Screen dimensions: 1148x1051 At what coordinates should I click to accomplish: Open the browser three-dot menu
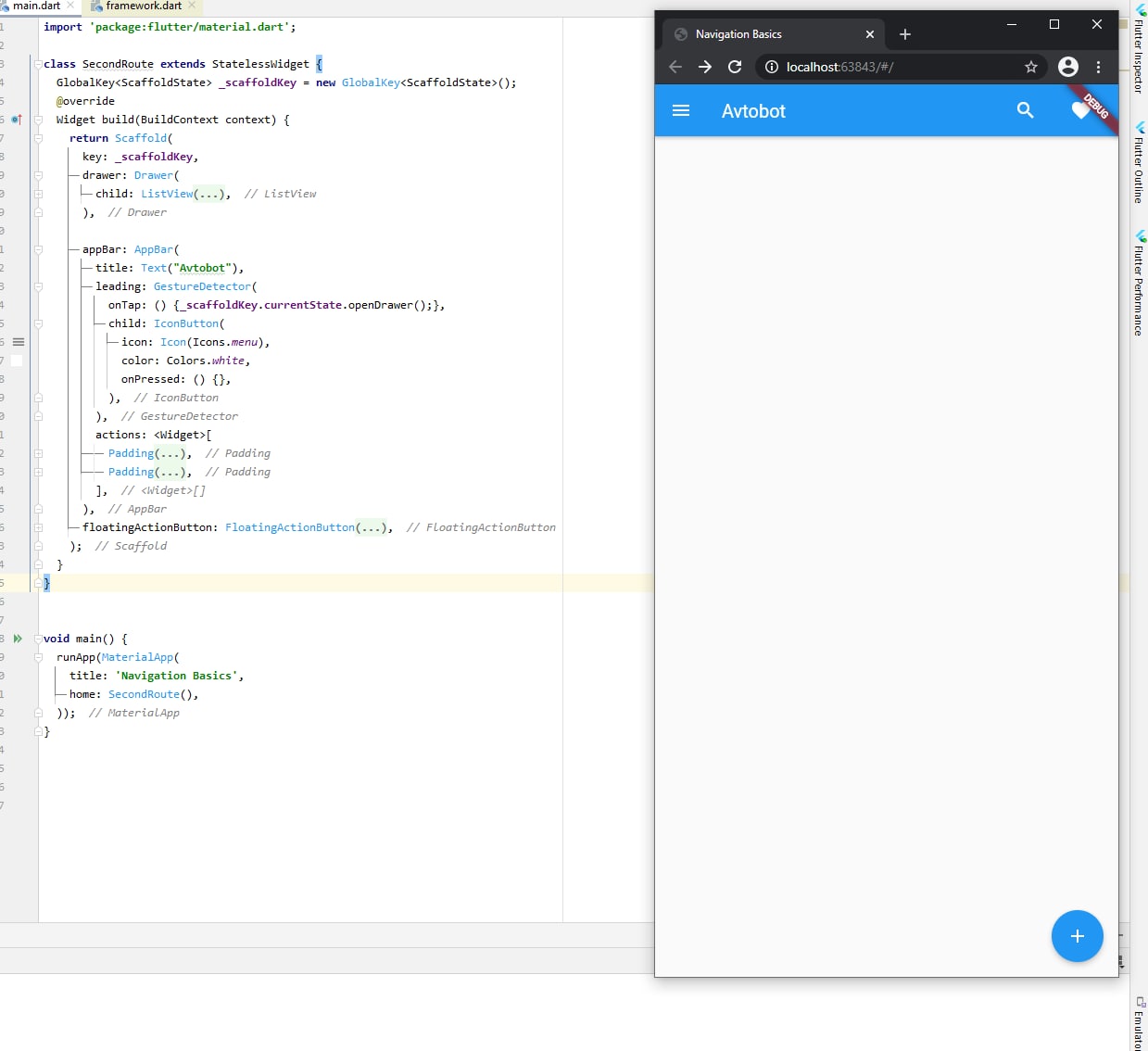click(1099, 67)
